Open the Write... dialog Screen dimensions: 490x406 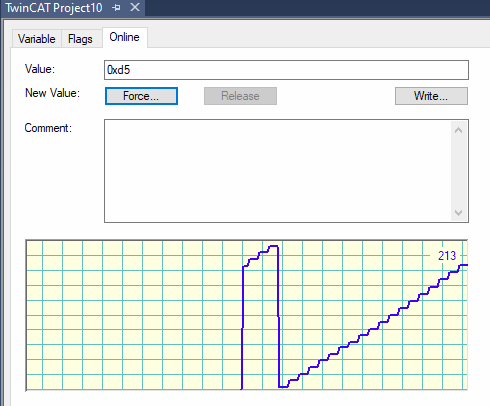(x=431, y=96)
